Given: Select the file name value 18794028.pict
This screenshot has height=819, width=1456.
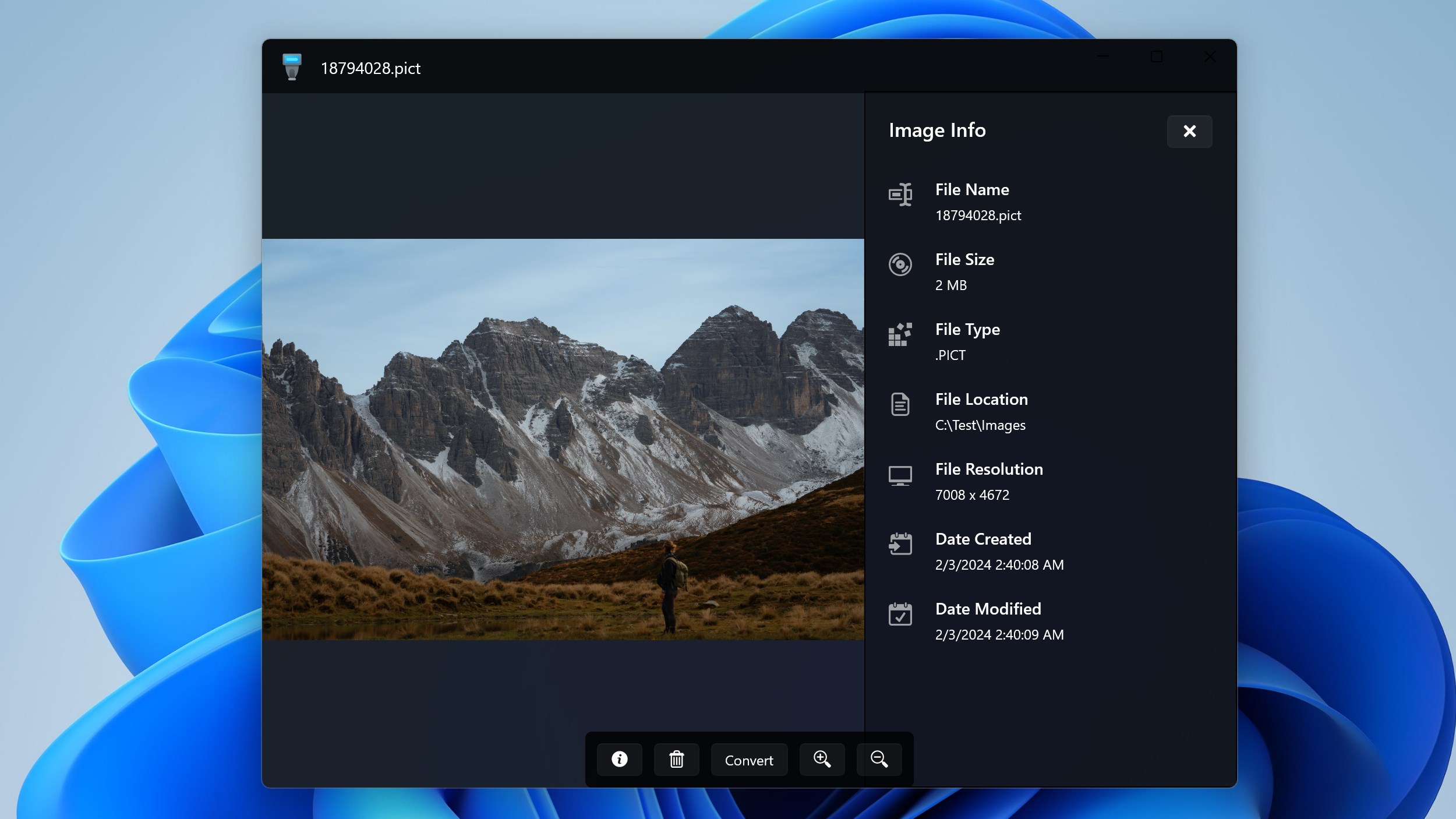Looking at the screenshot, I should pos(978,216).
